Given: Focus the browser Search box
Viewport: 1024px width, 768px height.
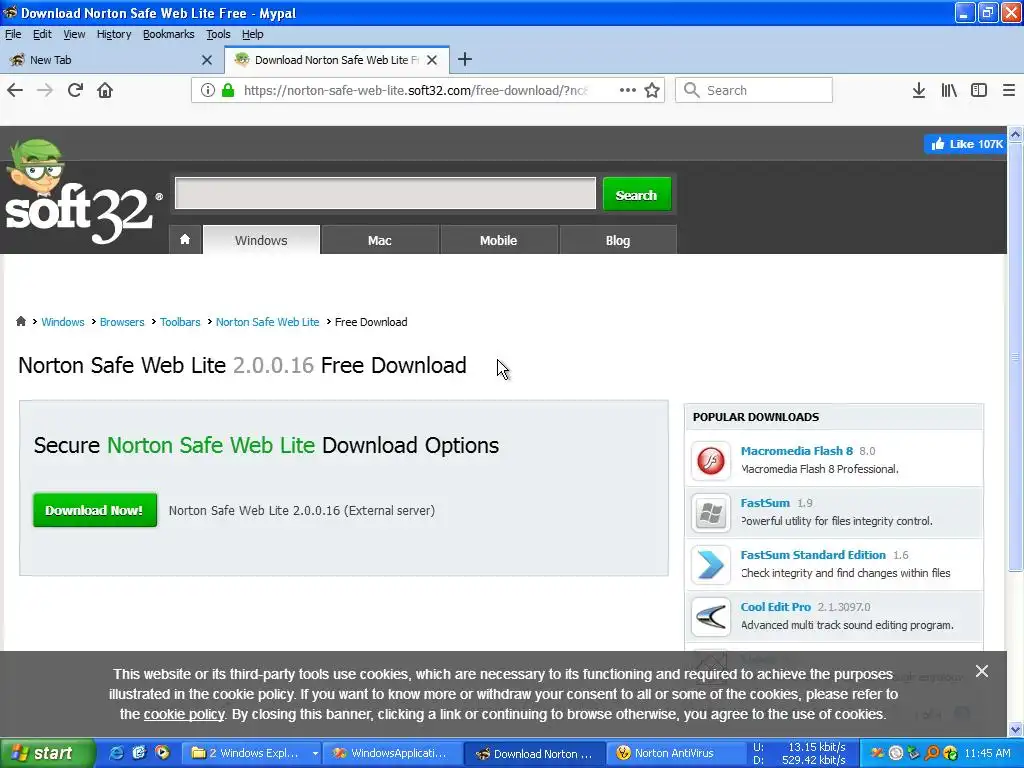Looking at the screenshot, I should tap(754, 90).
